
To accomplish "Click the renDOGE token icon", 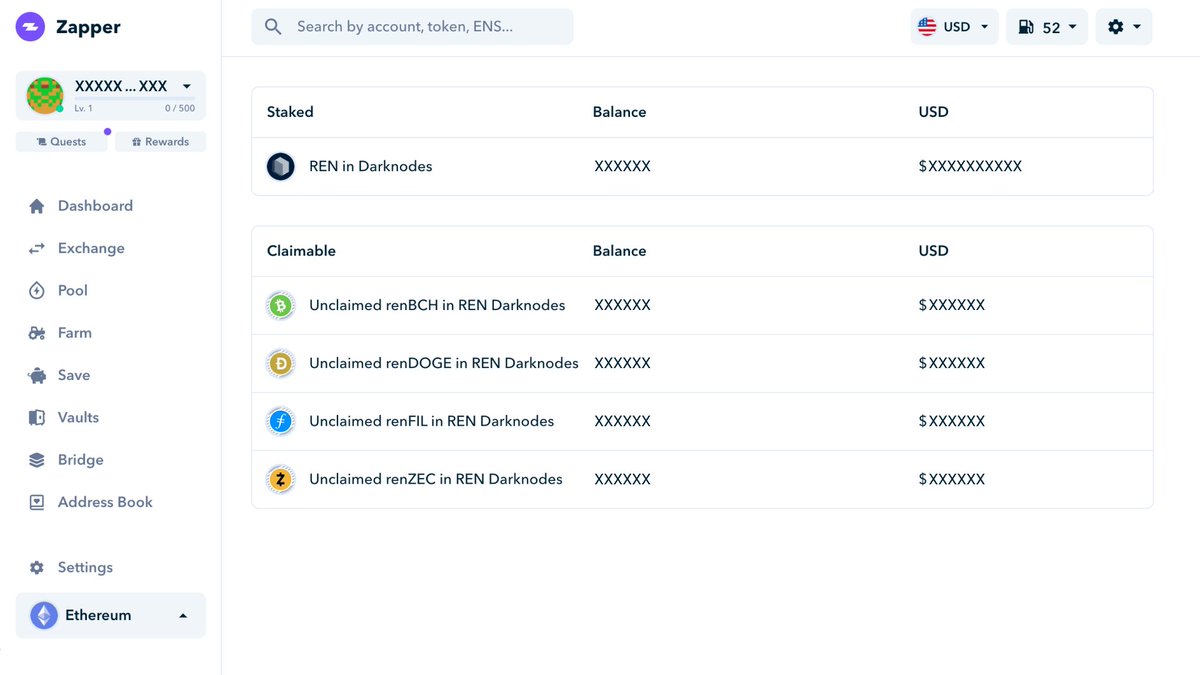I will [x=281, y=363].
